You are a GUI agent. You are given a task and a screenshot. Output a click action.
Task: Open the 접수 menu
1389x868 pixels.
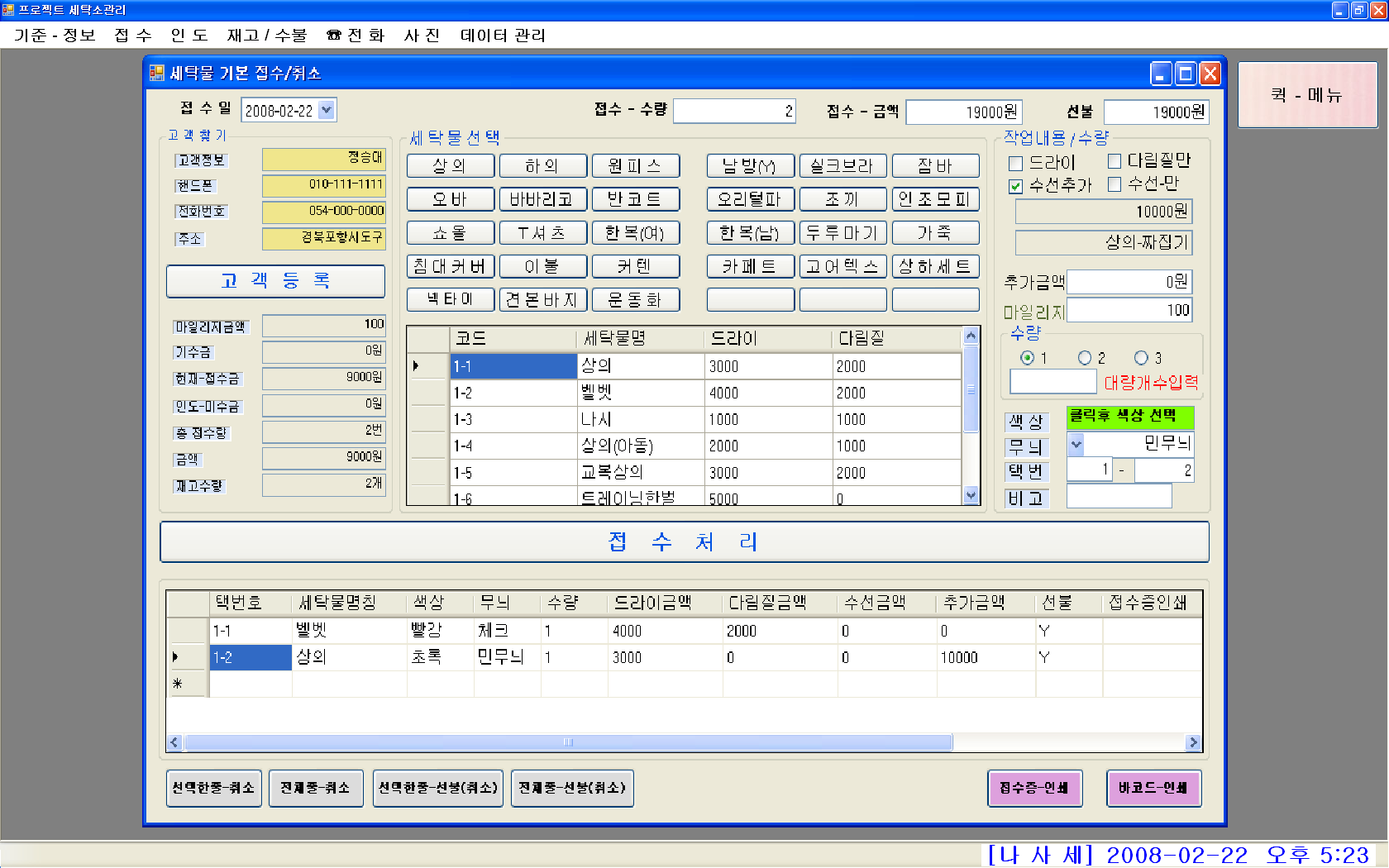[133, 36]
